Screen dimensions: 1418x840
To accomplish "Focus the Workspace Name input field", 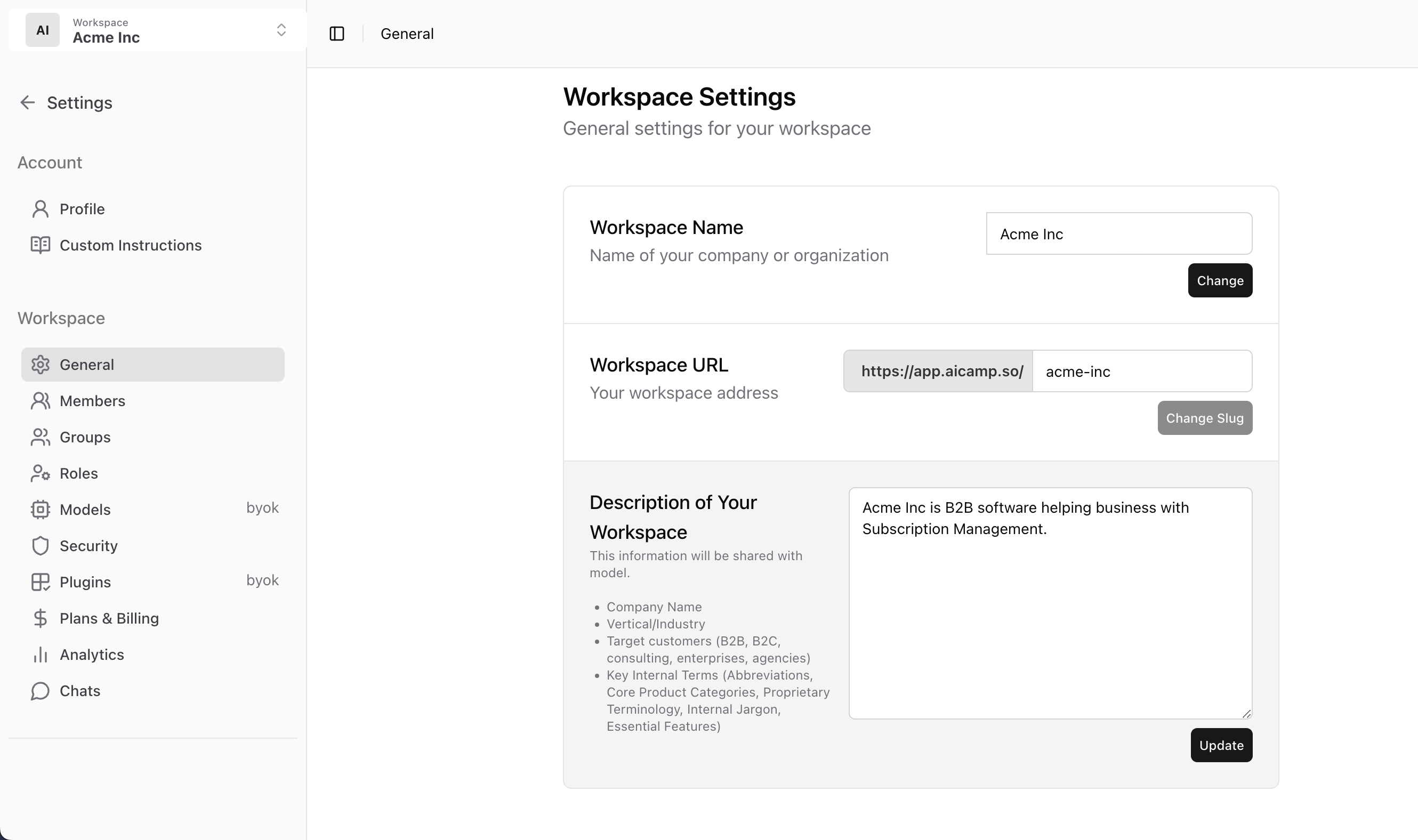I will point(1118,234).
